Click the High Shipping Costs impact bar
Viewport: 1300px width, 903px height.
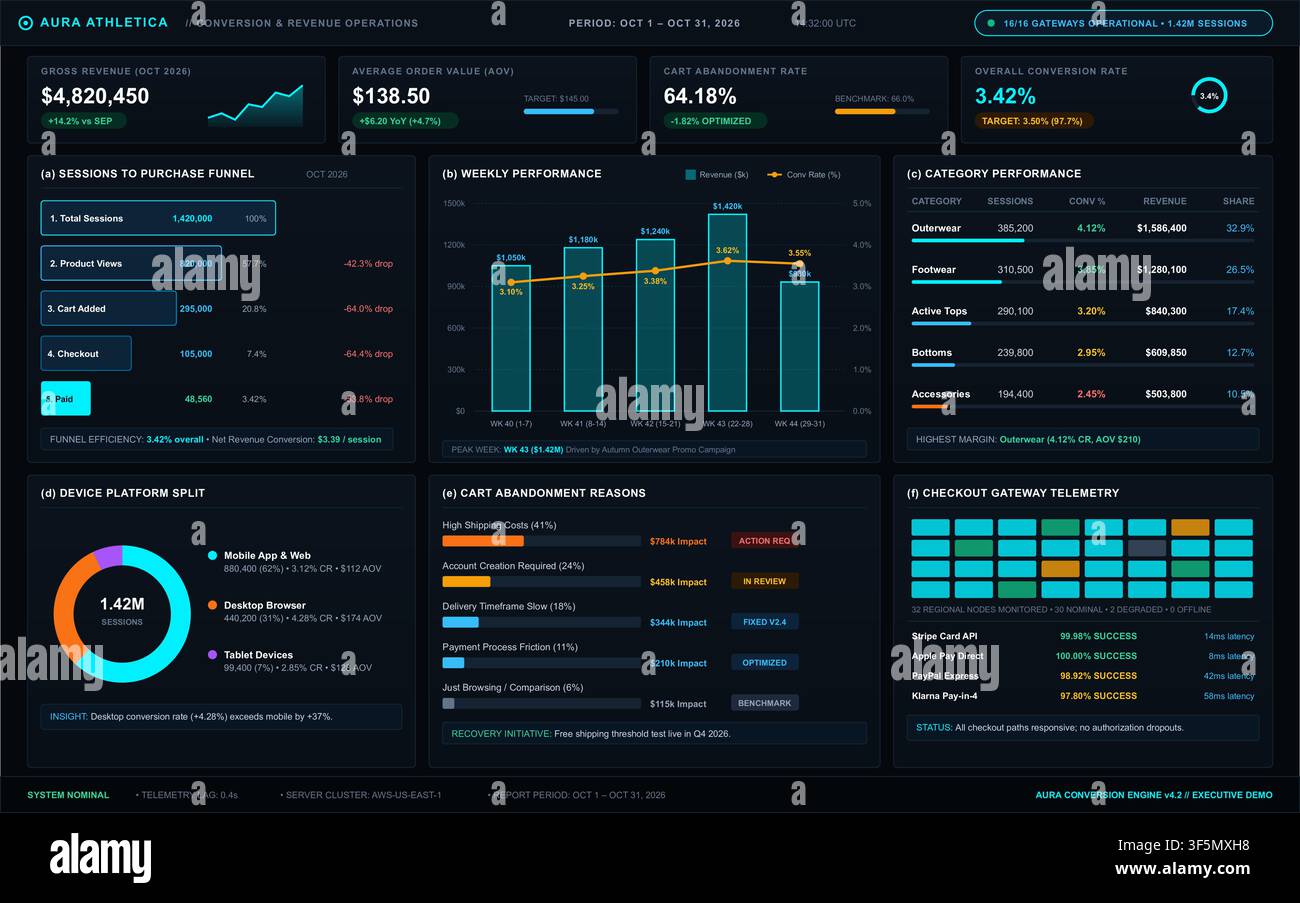(x=541, y=541)
